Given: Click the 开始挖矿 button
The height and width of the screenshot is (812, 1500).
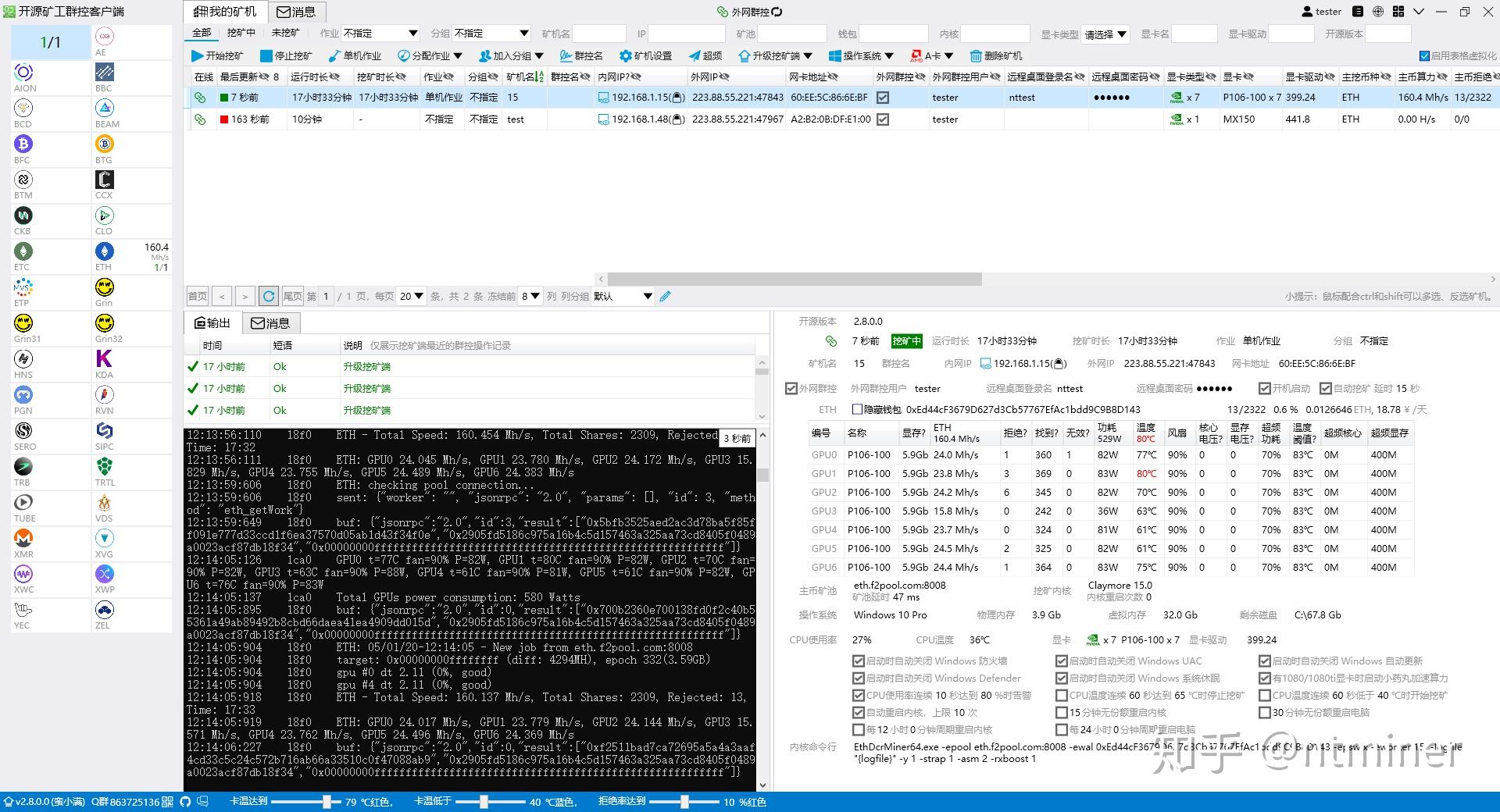Looking at the screenshot, I should [x=217, y=56].
